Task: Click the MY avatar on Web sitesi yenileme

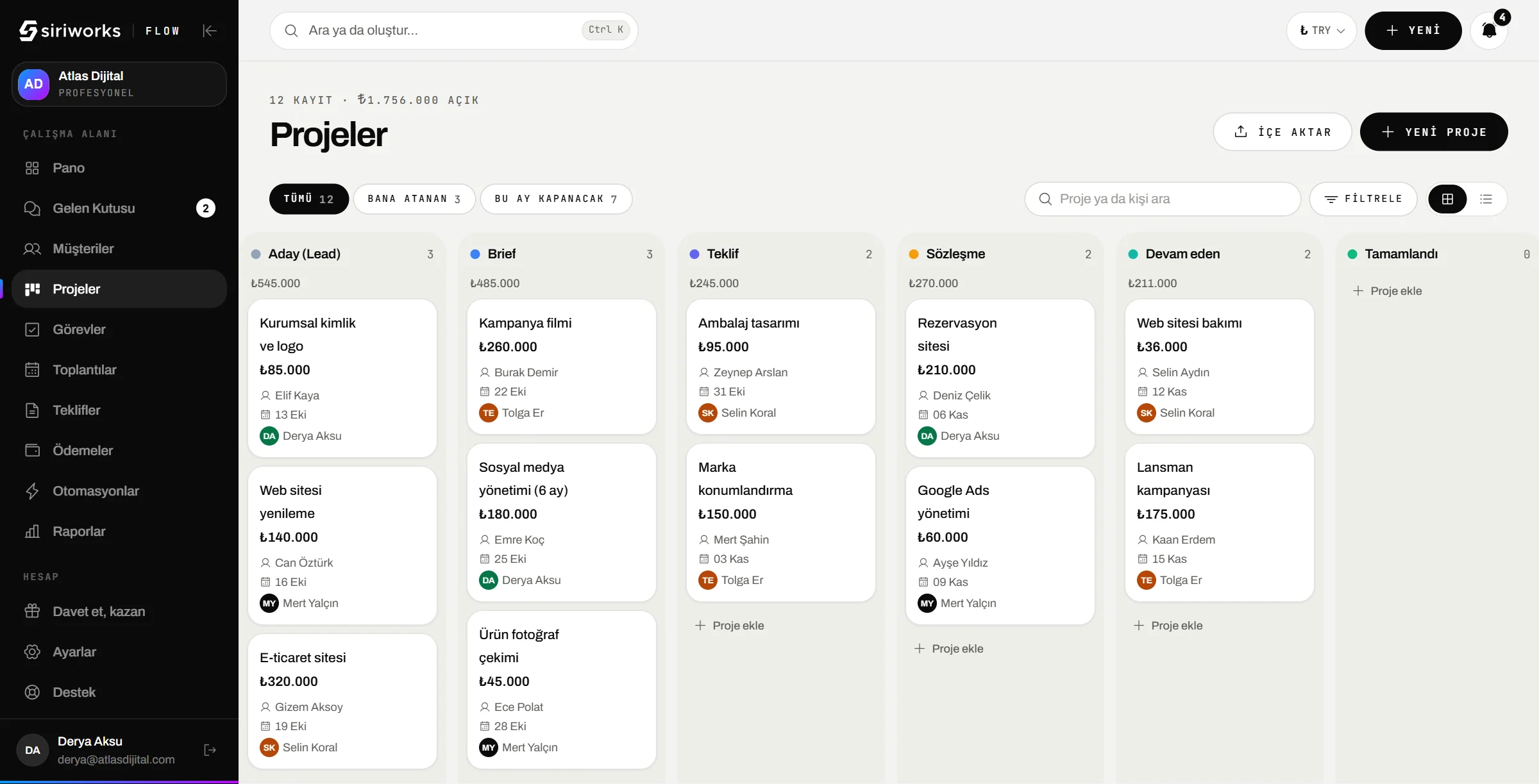Action: [269, 603]
